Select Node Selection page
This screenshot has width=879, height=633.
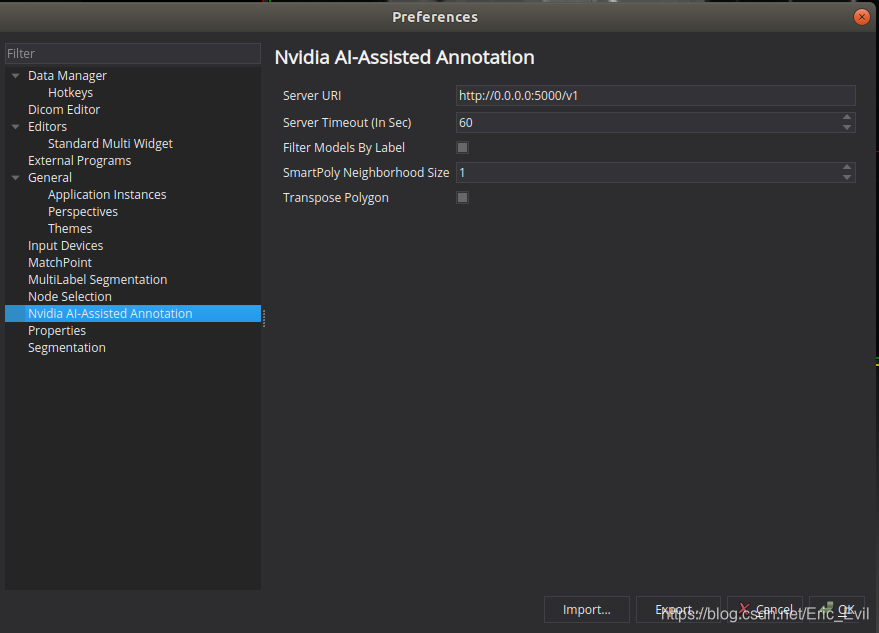70,296
